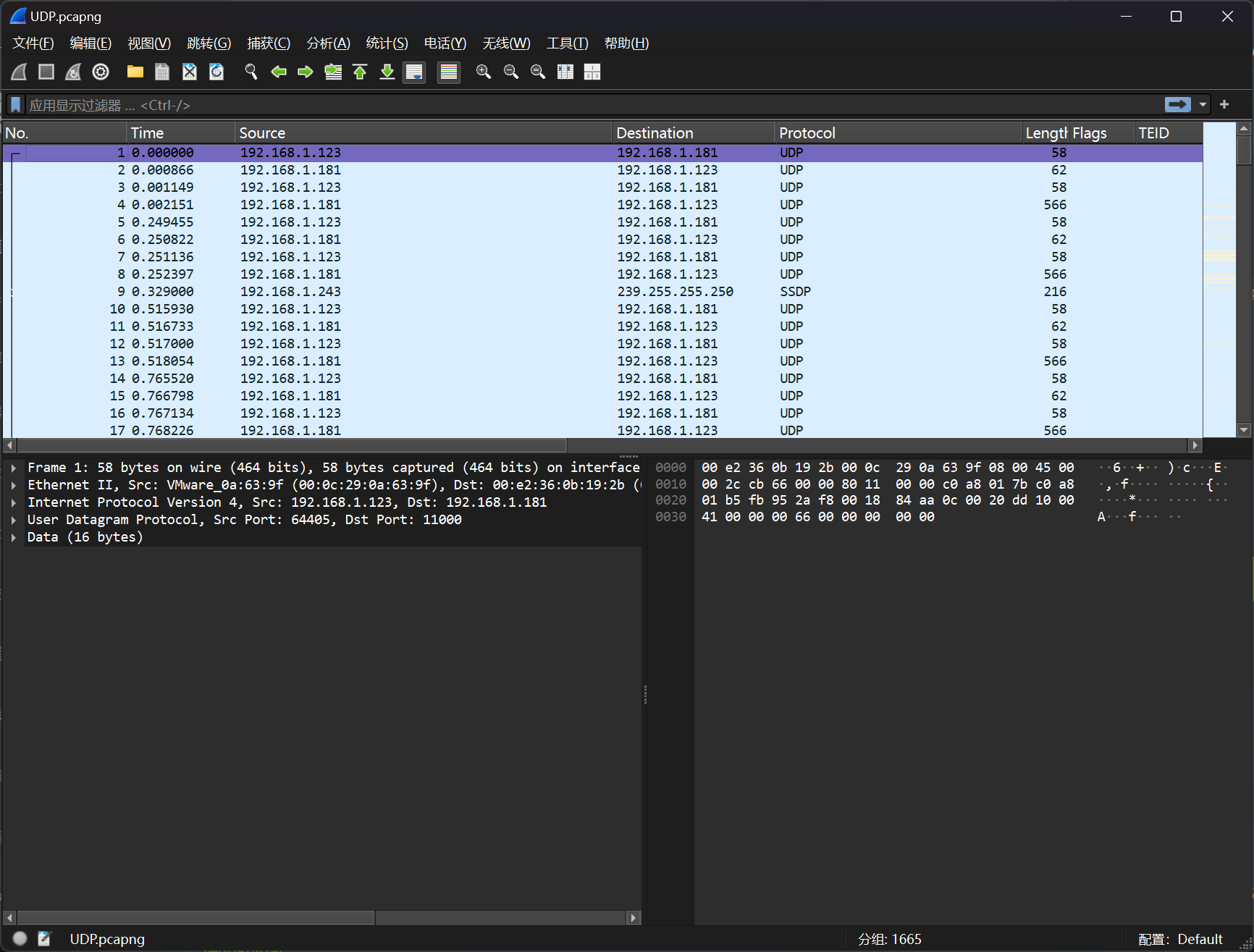The image size is (1254, 952).
Task: Find a packet using magnifier icon
Action: 251,72
